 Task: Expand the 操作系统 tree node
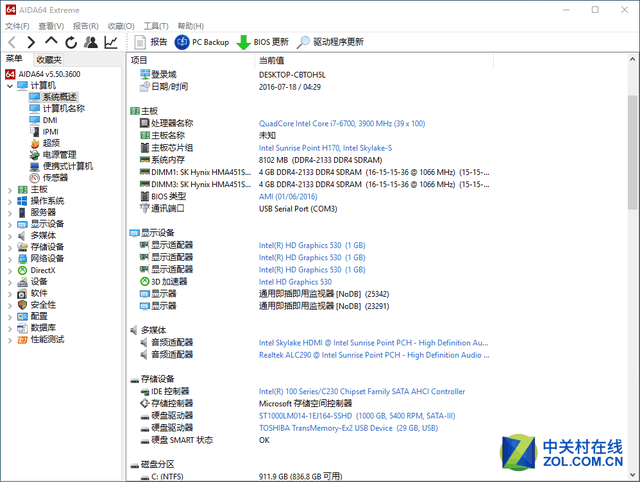(10, 201)
